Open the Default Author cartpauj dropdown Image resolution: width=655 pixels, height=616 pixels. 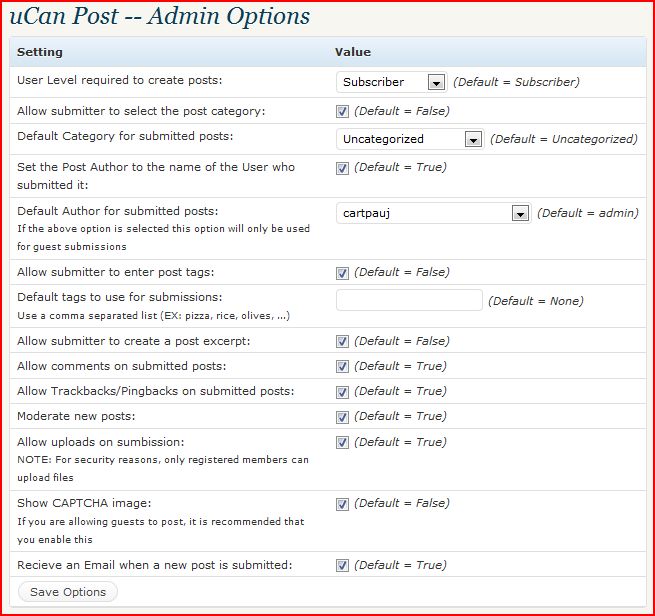coord(434,213)
